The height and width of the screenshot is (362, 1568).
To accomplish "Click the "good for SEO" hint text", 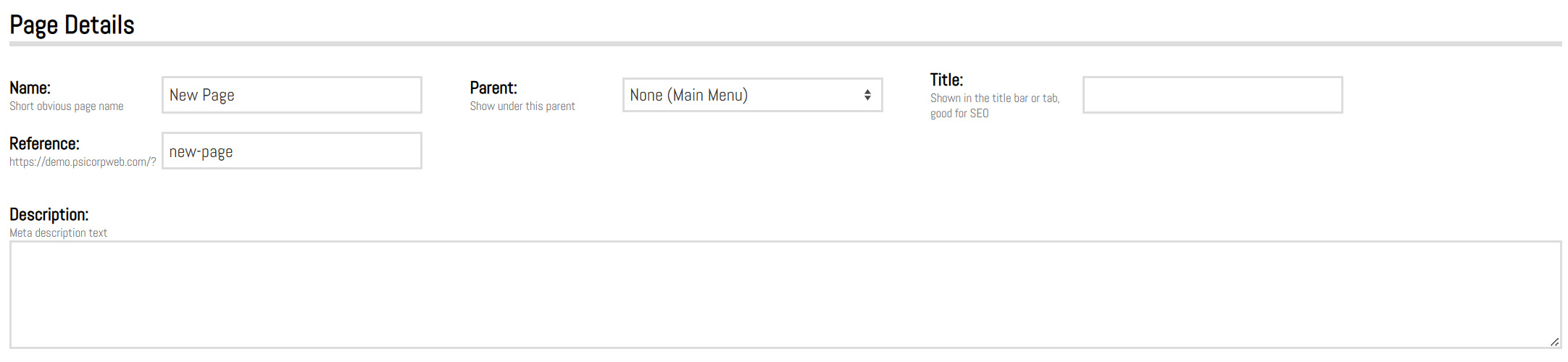I will coord(959,114).
